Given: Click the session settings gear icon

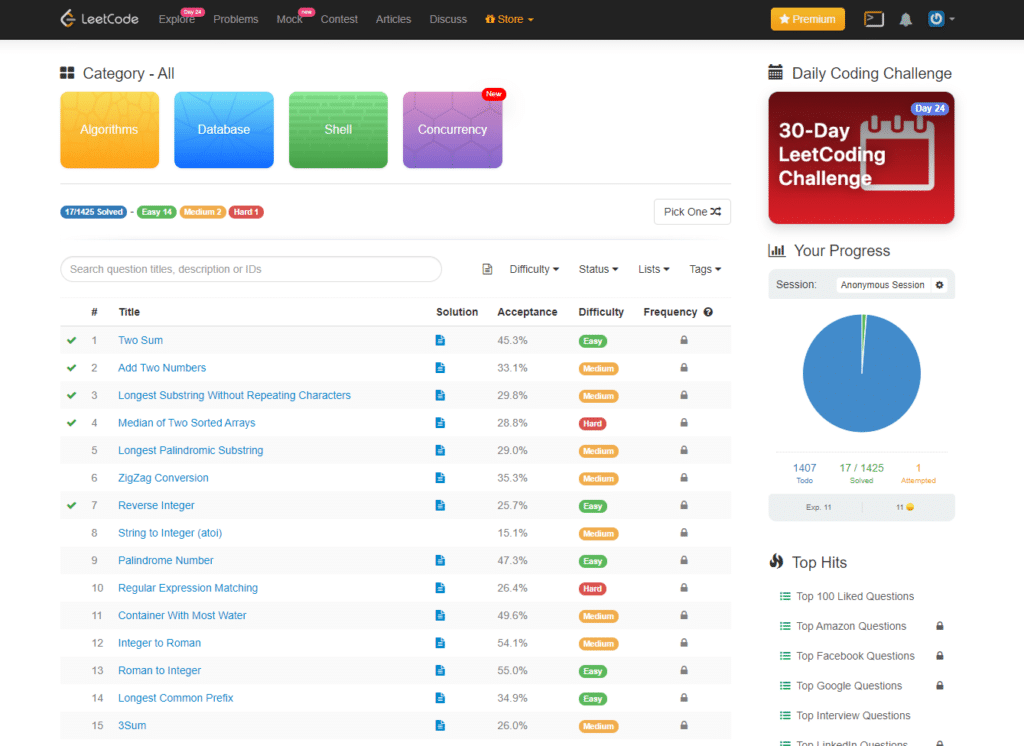Looking at the screenshot, I should pos(939,285).
